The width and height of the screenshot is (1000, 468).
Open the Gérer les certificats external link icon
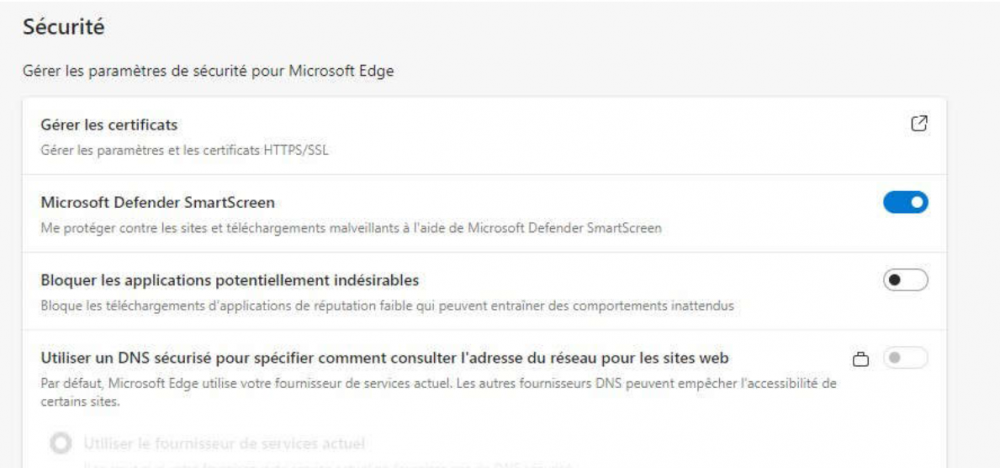pyautogui.click(x=919, y=124)
